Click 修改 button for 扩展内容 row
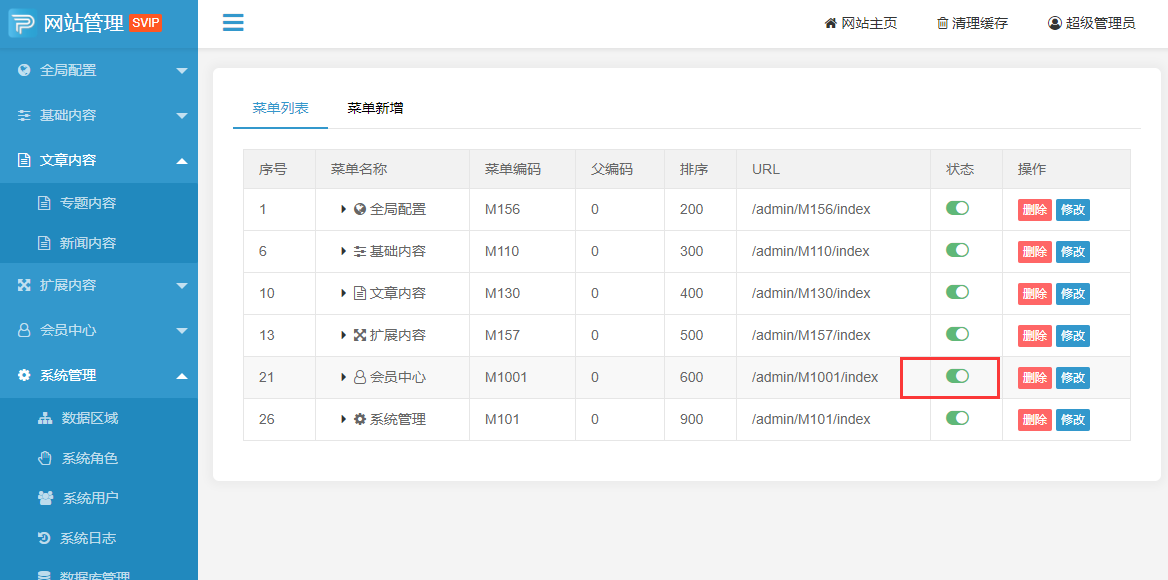1168x580 pixels. click(x=1072, y=336)
